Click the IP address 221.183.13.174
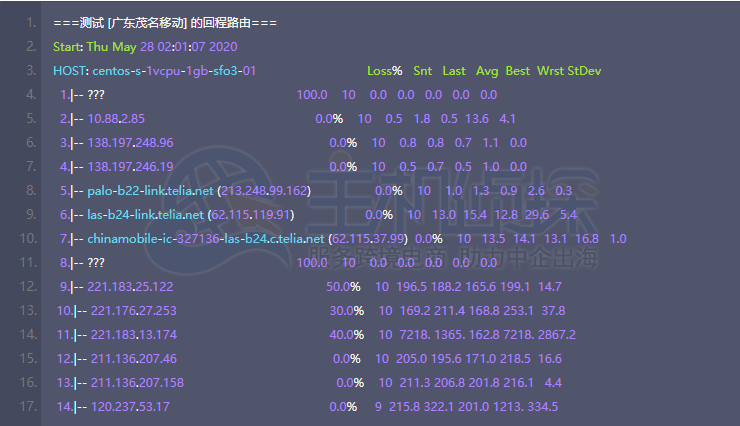This screenshot has width=740, height=426. pyautogui.click(x=133, y=335)
